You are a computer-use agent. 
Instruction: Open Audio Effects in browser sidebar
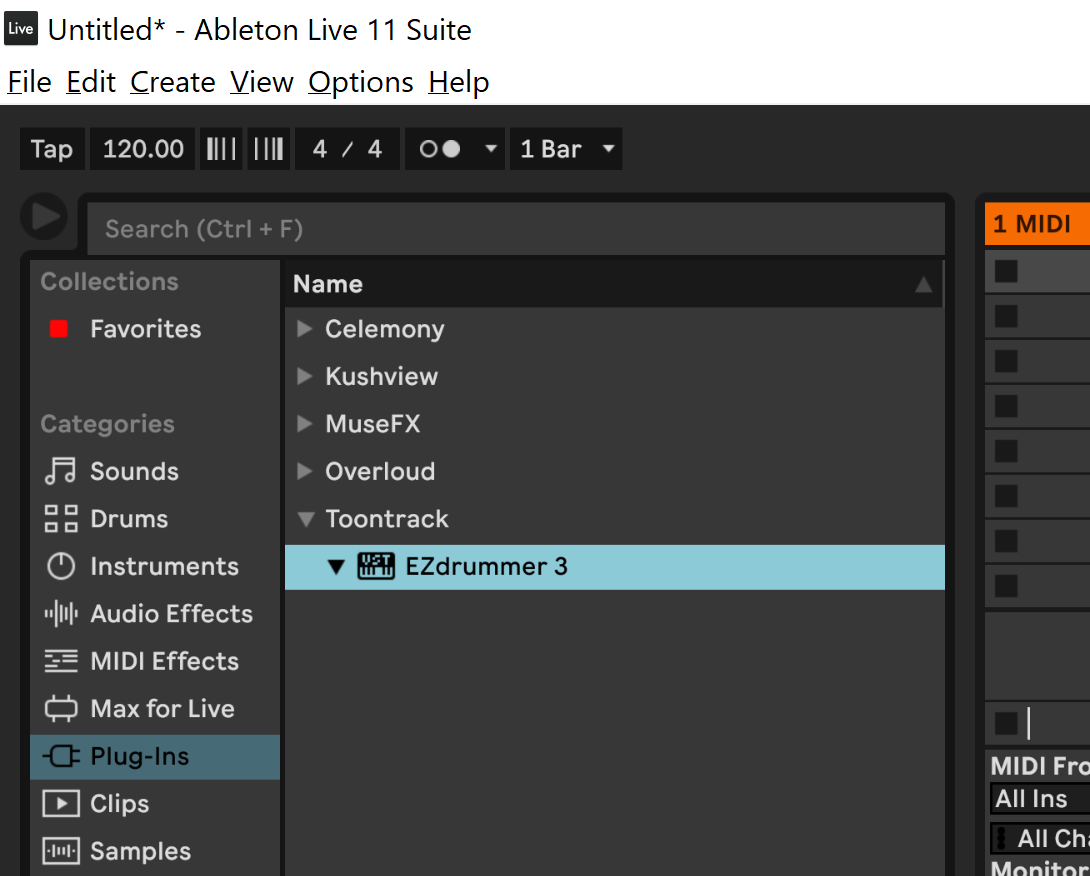pos(170,614)
